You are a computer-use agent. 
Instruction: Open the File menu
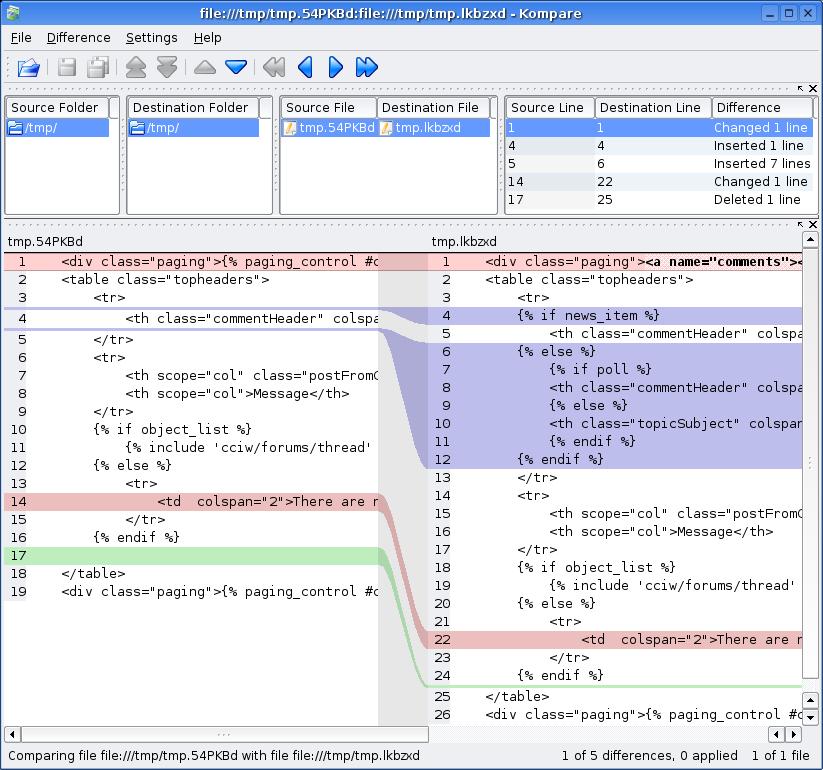pyautogui.click(x=21, y=38)
